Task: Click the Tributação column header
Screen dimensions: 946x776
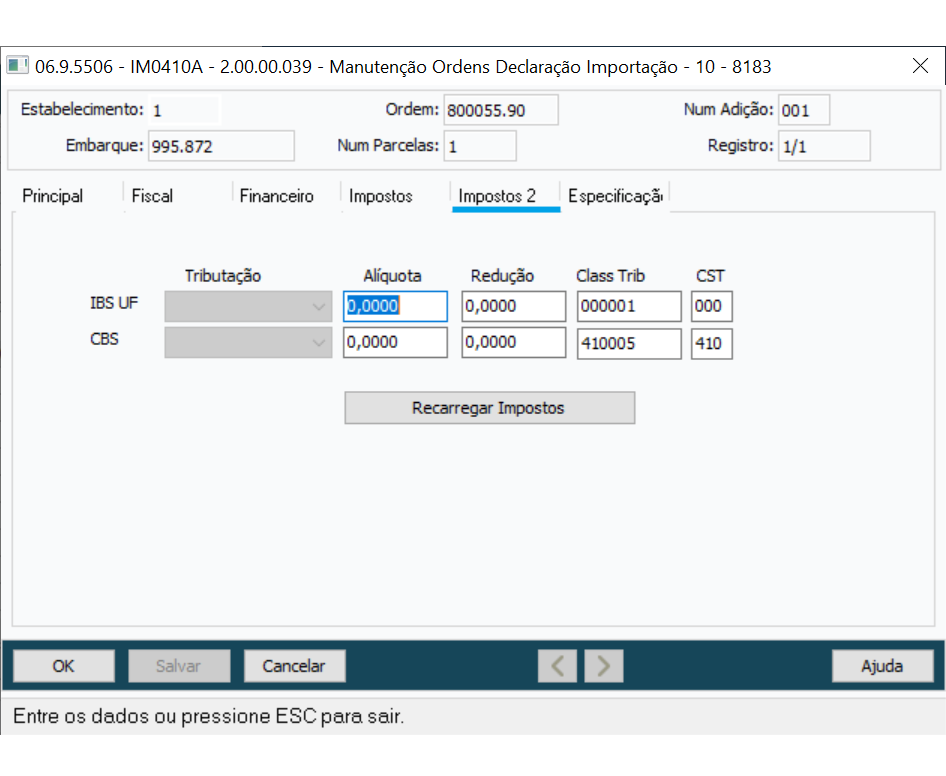Action: (223, 276)
